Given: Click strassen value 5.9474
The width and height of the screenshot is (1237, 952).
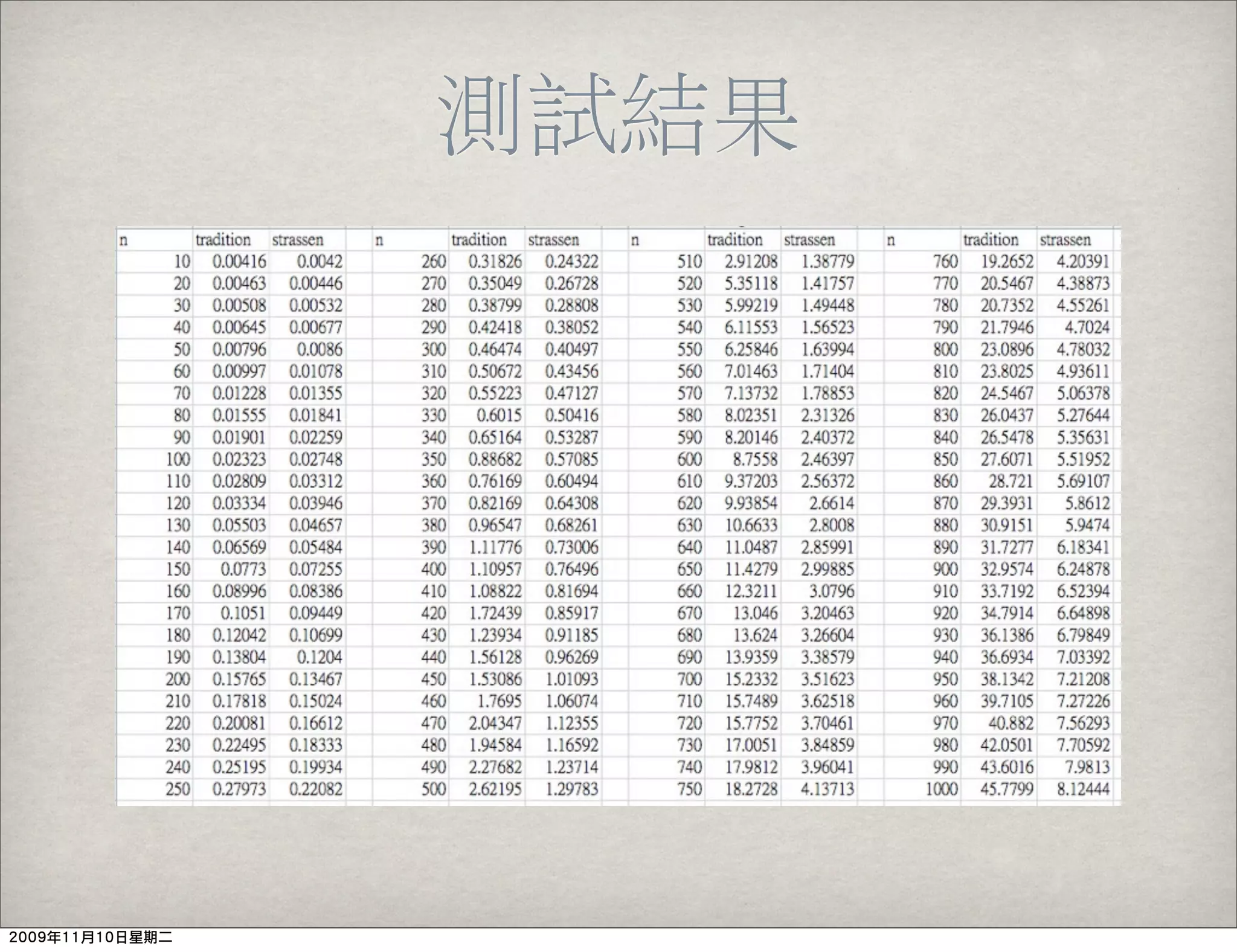Looking at the screenshot, I should (x=1088, y=526).
